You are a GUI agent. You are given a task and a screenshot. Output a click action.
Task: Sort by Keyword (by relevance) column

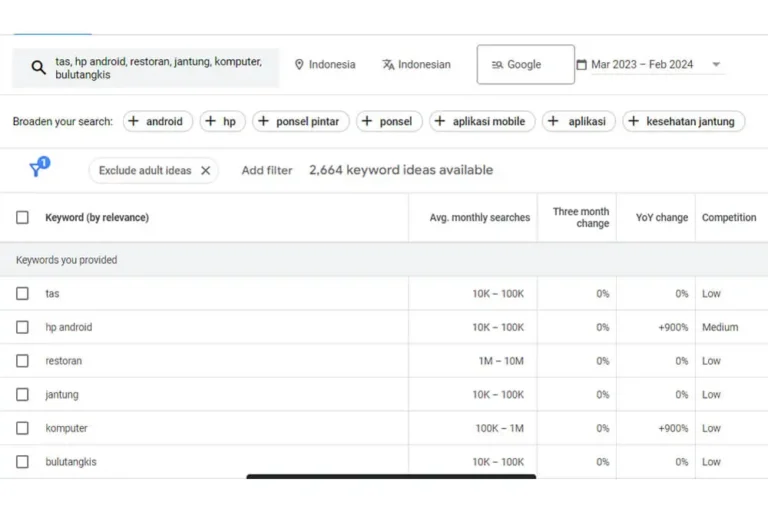[97, 217]
